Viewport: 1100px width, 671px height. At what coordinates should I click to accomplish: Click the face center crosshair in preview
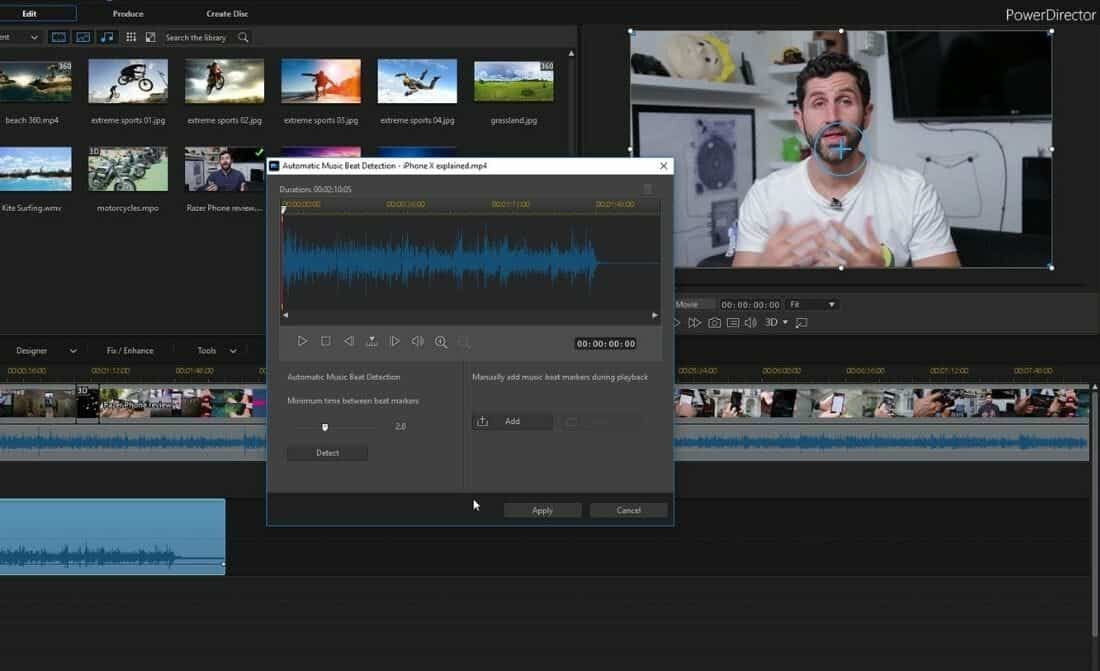pos(840,148)
